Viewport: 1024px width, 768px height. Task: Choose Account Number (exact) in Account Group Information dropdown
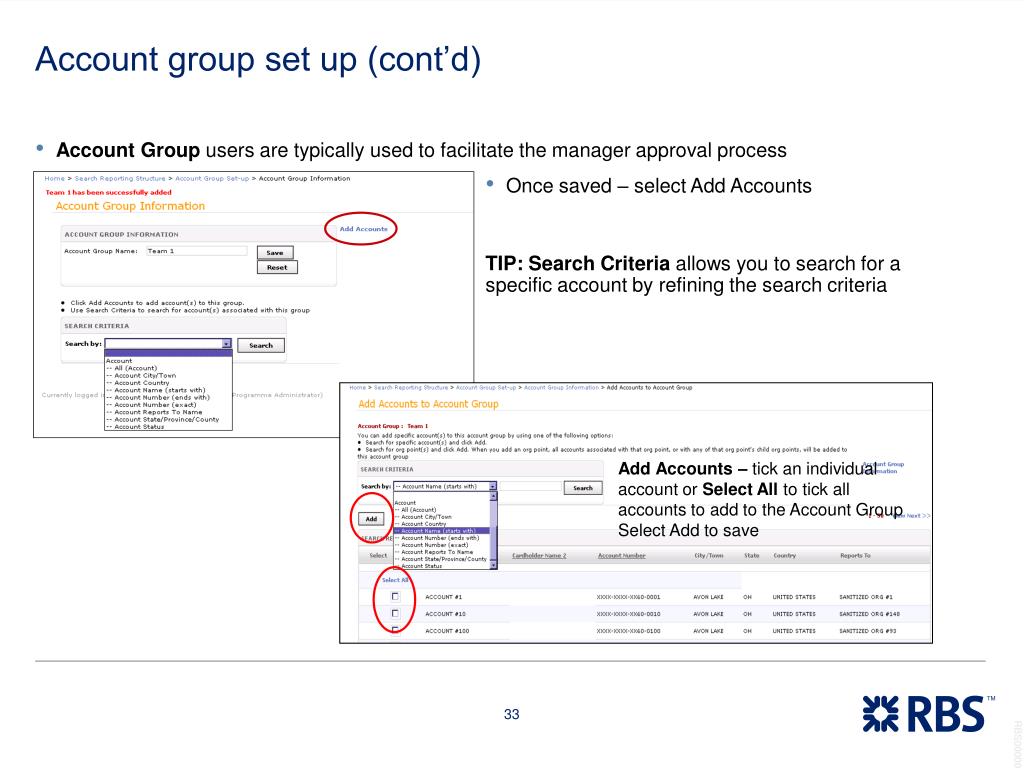tap(155, 405)
